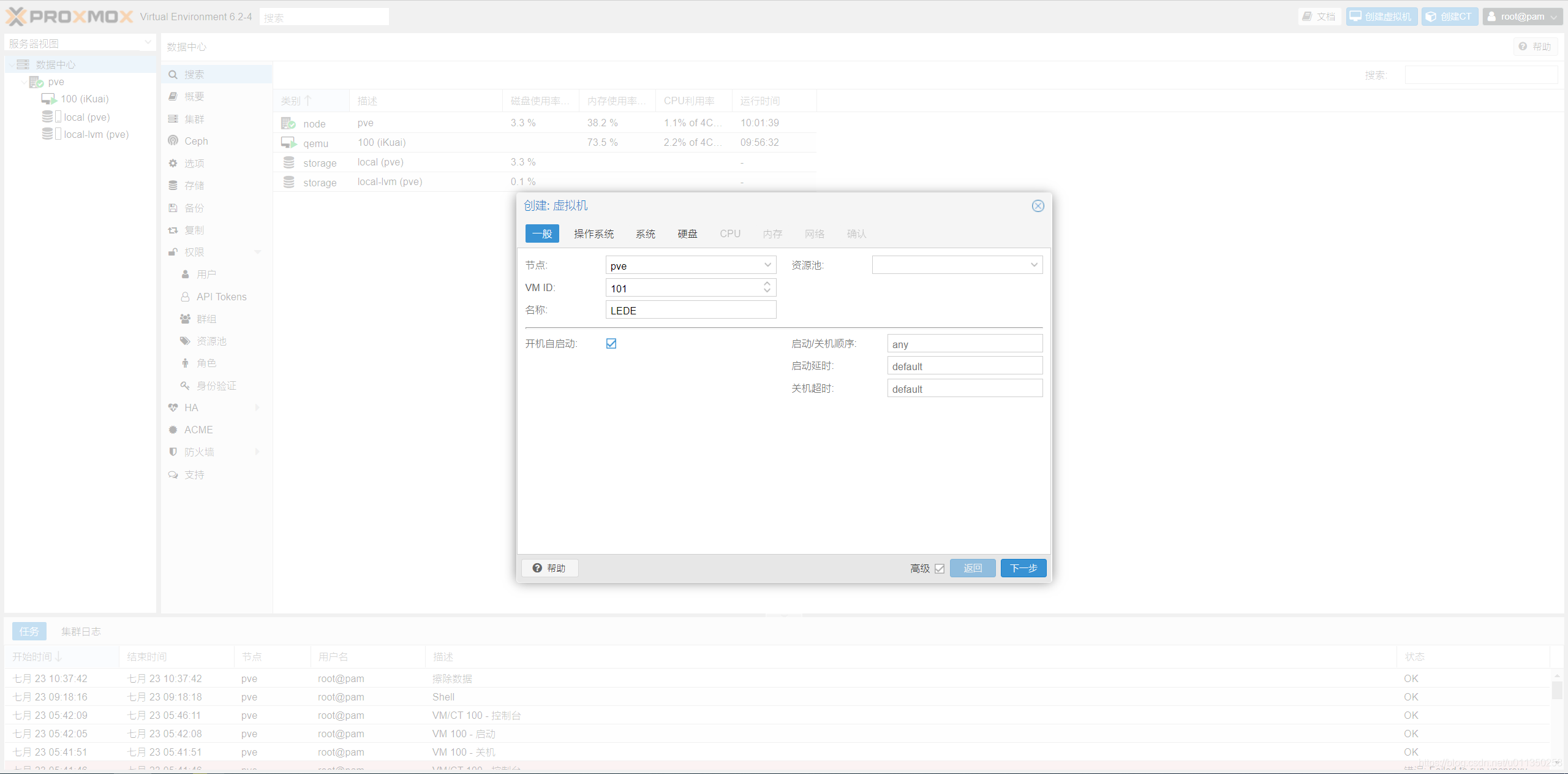The height and width of the screenshot is (774, 1568).
Task: Open the node pve dropdown
Action: point(767,265)
